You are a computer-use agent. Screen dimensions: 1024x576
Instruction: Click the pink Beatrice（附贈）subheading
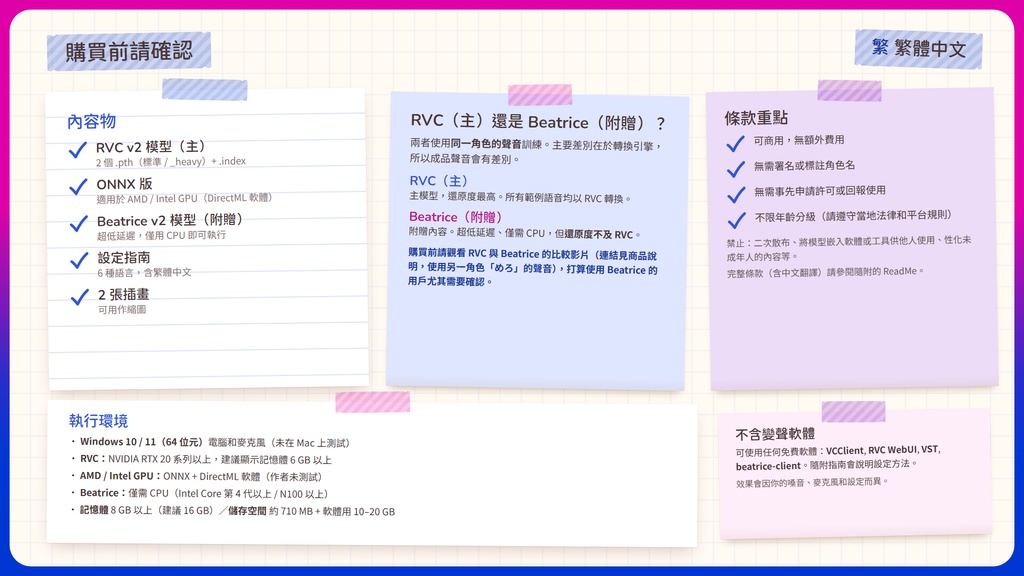pyautogui.click(x=455, y=217)
